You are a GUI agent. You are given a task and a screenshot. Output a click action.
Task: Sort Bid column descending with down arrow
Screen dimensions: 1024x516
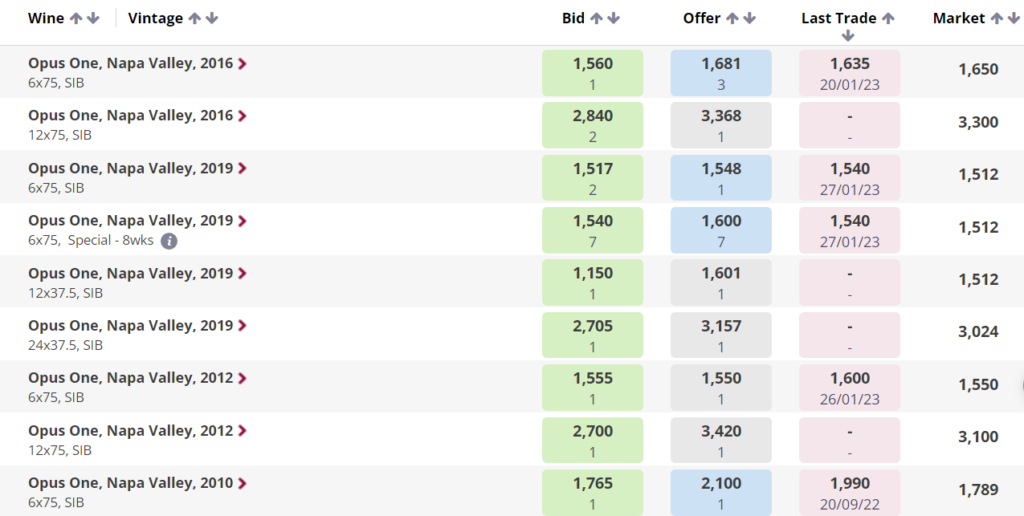[x=613, y=18]
